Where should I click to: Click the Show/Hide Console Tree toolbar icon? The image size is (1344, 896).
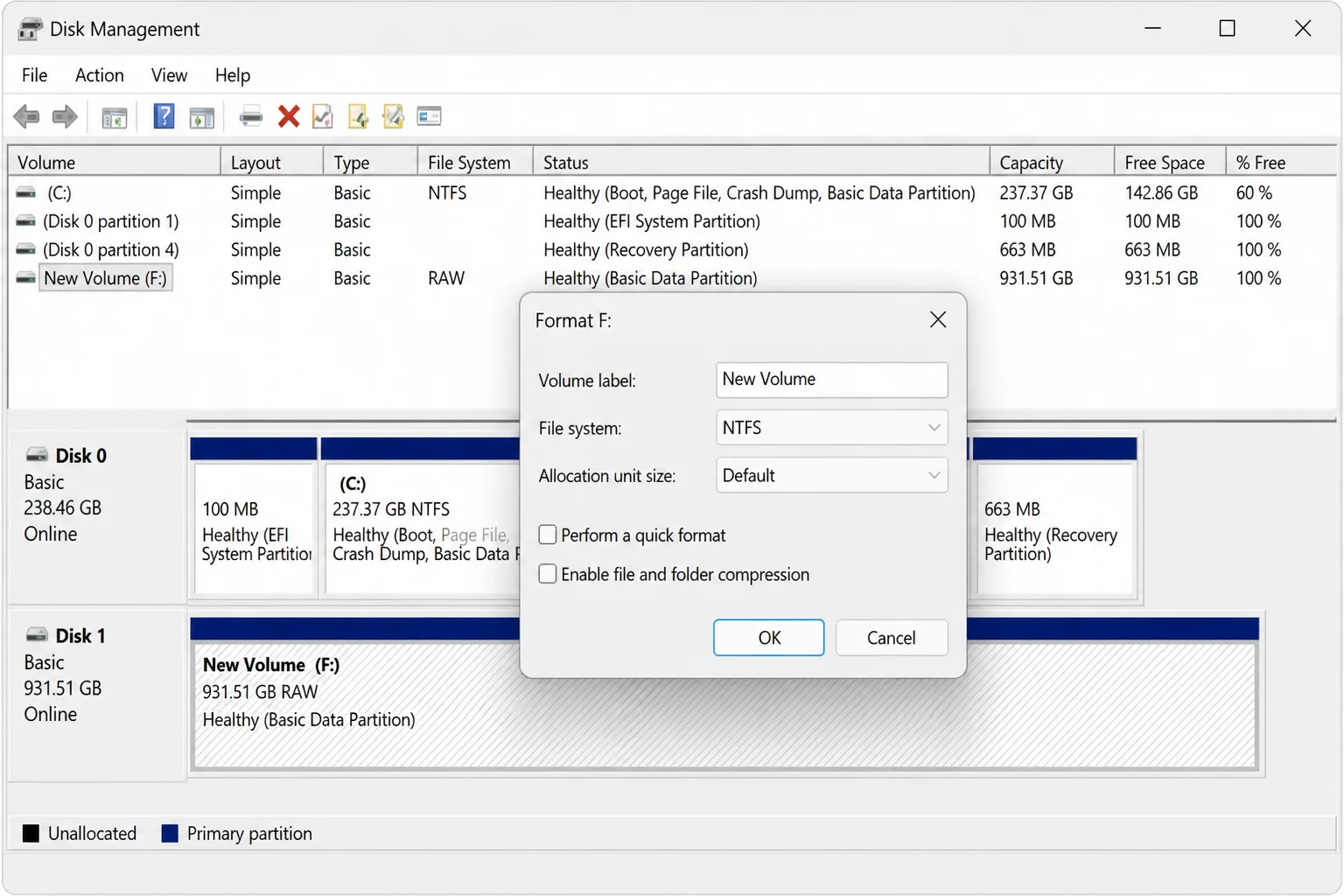[115, 117]
